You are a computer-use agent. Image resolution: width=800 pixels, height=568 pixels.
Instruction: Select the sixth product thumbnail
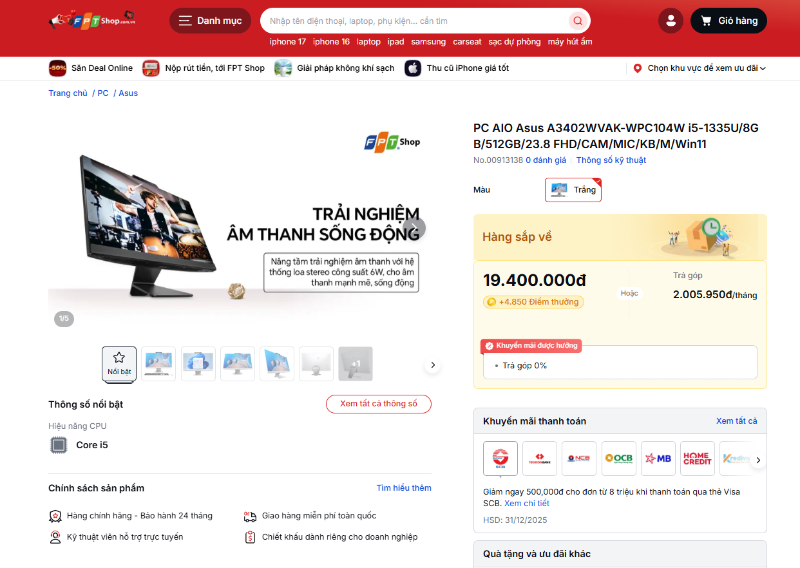[x=316, y=364]
